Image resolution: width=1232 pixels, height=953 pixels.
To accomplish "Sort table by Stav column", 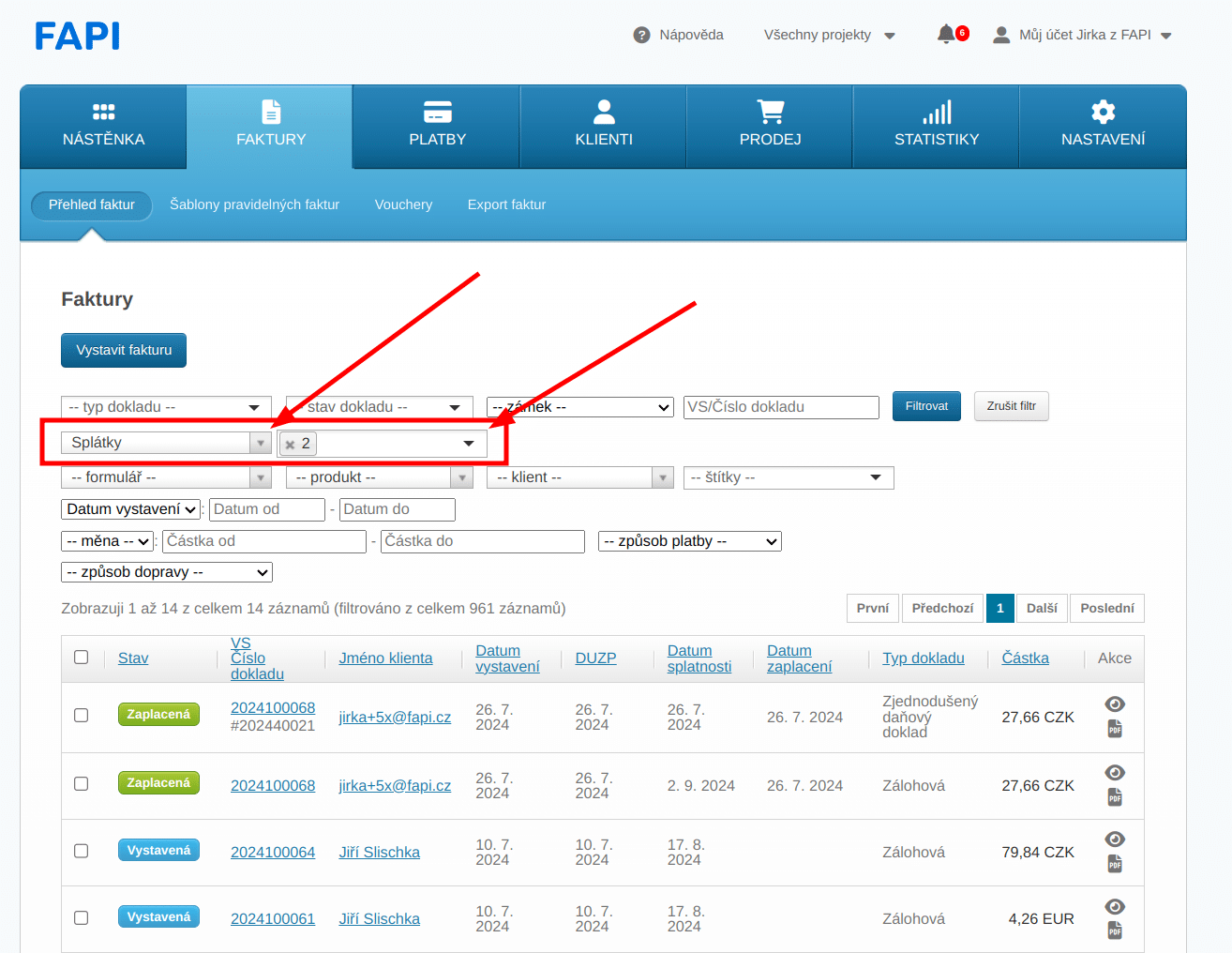I will [x=133, y=658].
